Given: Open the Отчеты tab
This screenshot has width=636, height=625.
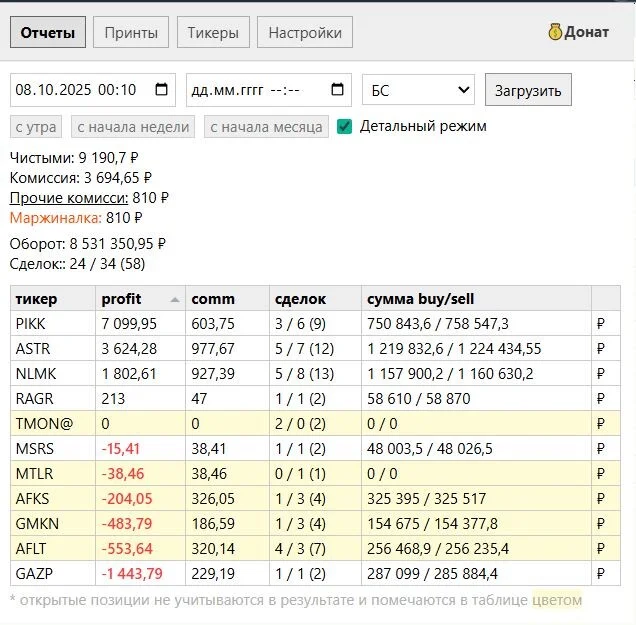Looking at the screenshot, I should [48, 32].
